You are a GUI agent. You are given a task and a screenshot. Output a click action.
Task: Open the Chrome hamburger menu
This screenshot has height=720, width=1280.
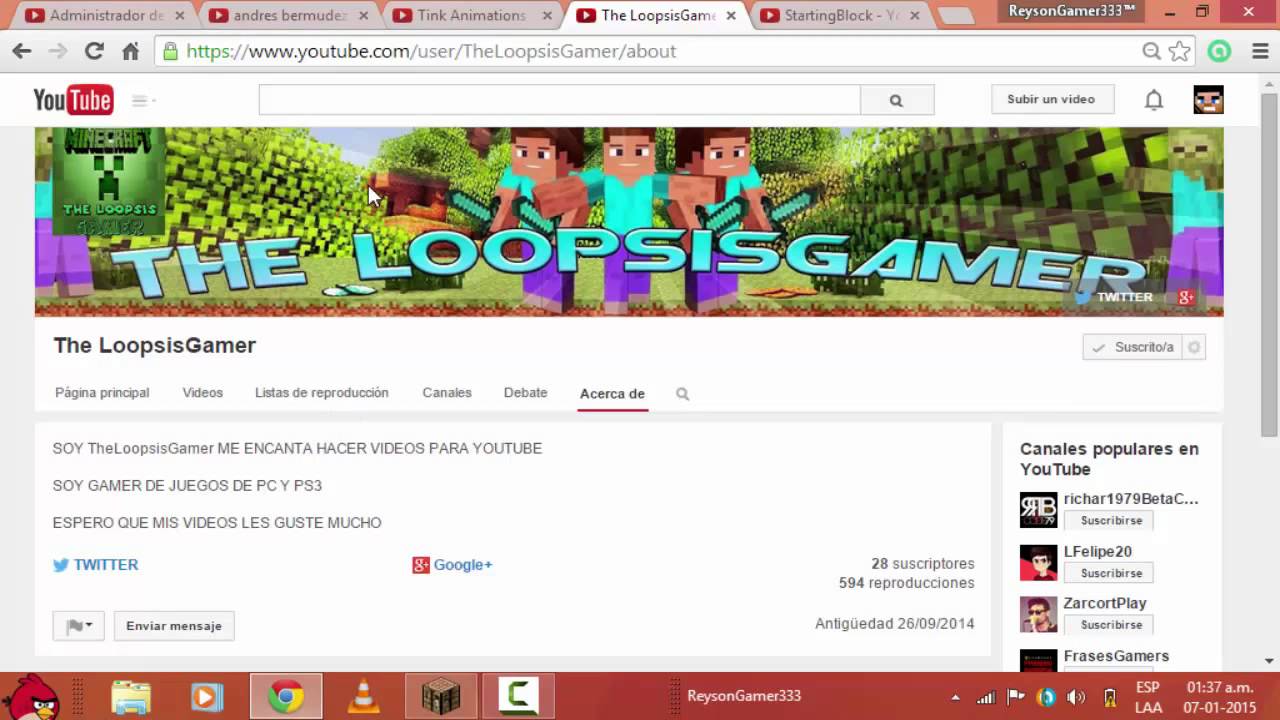point(1260,51)
